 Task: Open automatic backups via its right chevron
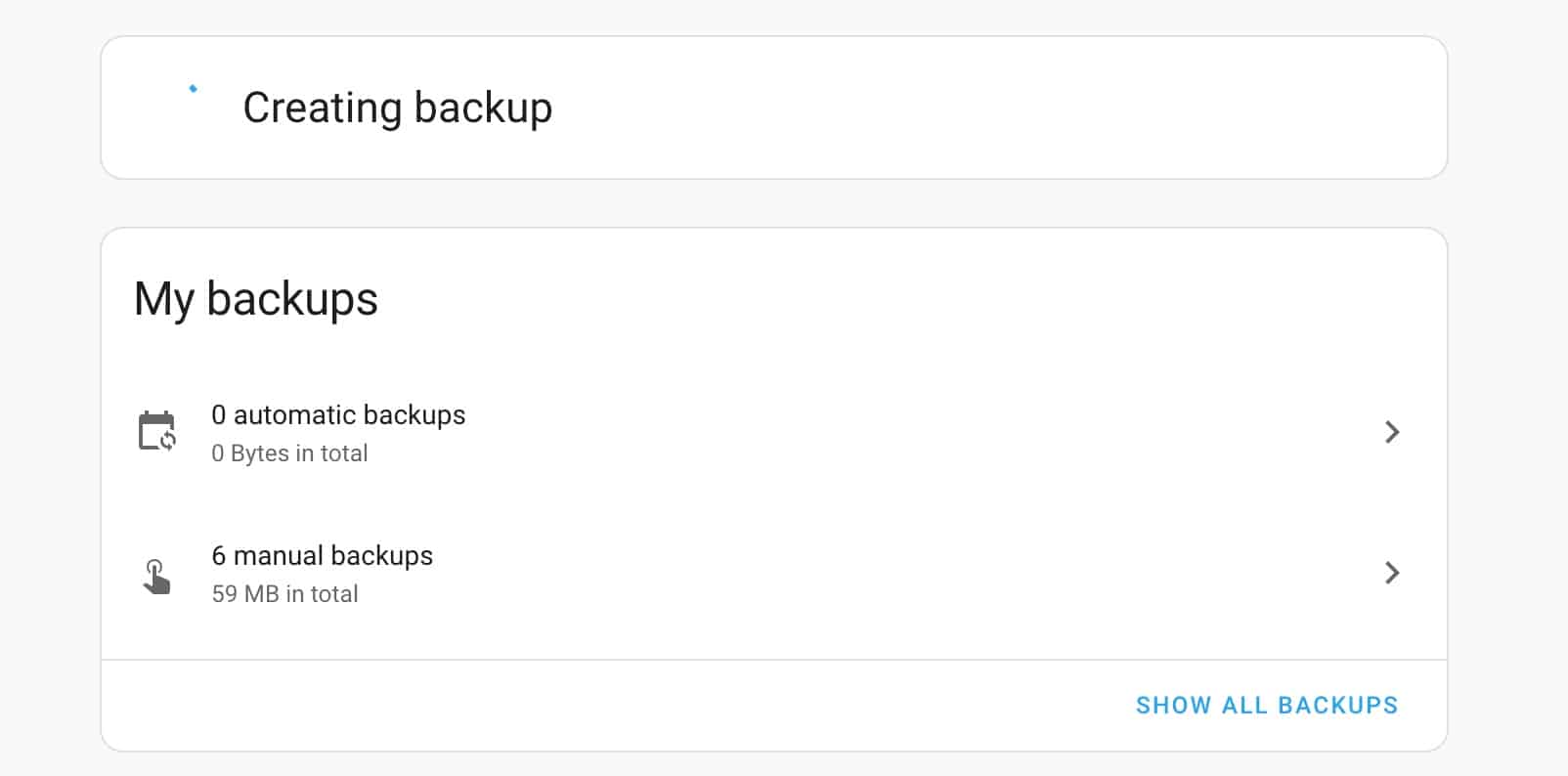(x=1392, y=432)
